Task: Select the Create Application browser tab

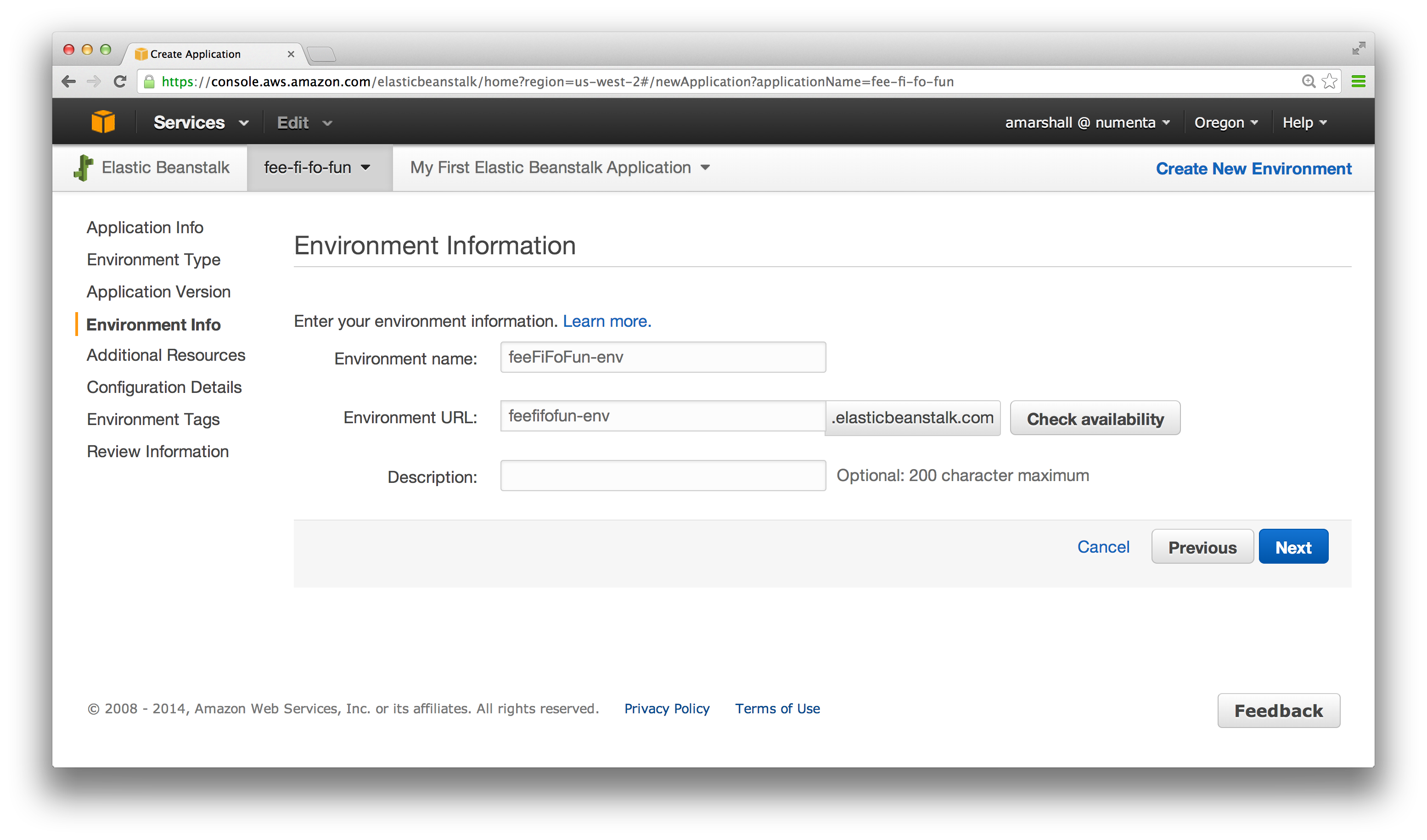Action: 196,54
